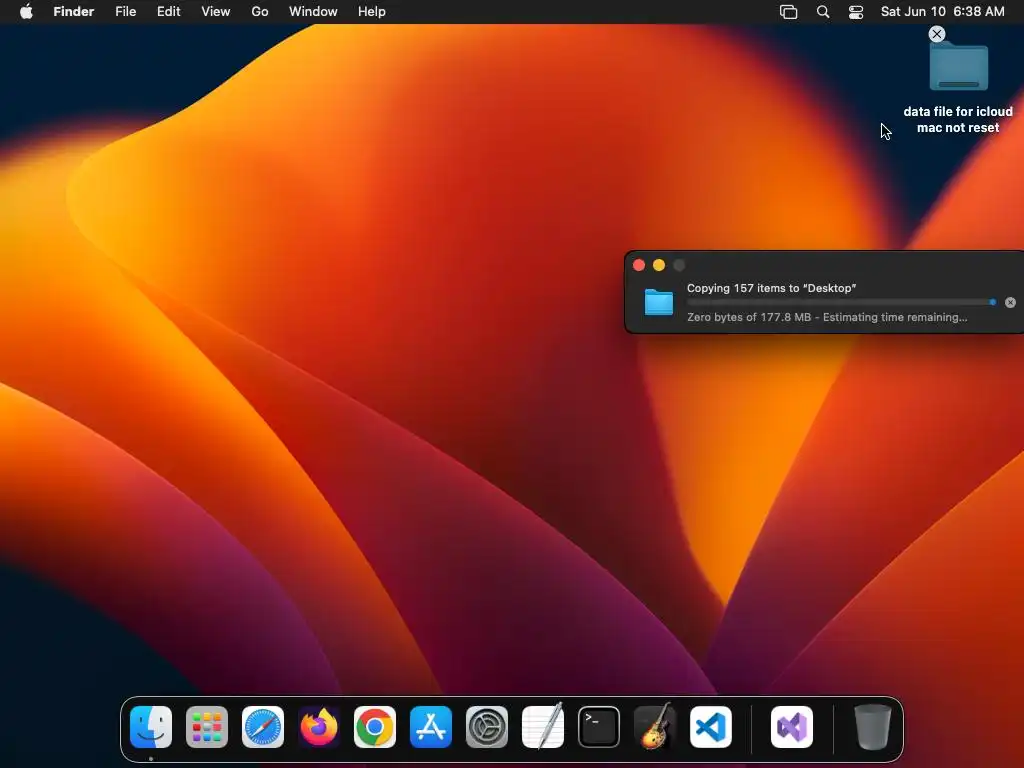Open the Go menu
This screenshot has height=768, width=1024.
tap(260, 12)
